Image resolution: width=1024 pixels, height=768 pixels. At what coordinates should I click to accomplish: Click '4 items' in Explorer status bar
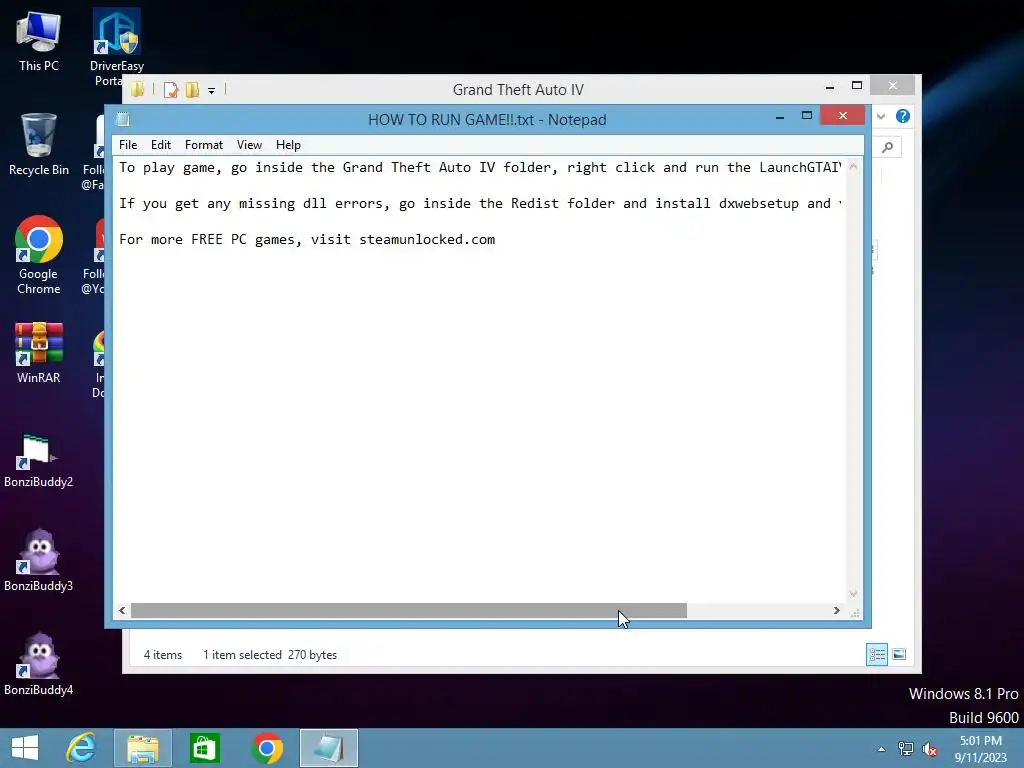pyautogui.click(x=163, y=654)
